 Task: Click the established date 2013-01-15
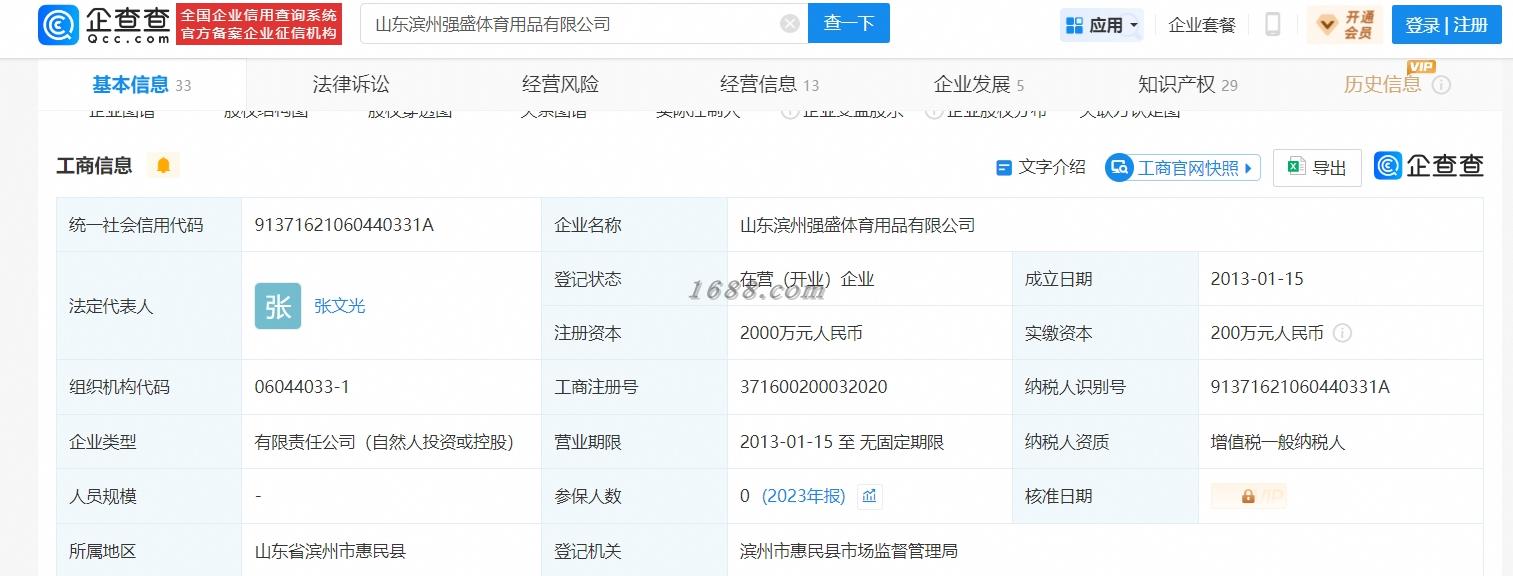click(1257, 279)
